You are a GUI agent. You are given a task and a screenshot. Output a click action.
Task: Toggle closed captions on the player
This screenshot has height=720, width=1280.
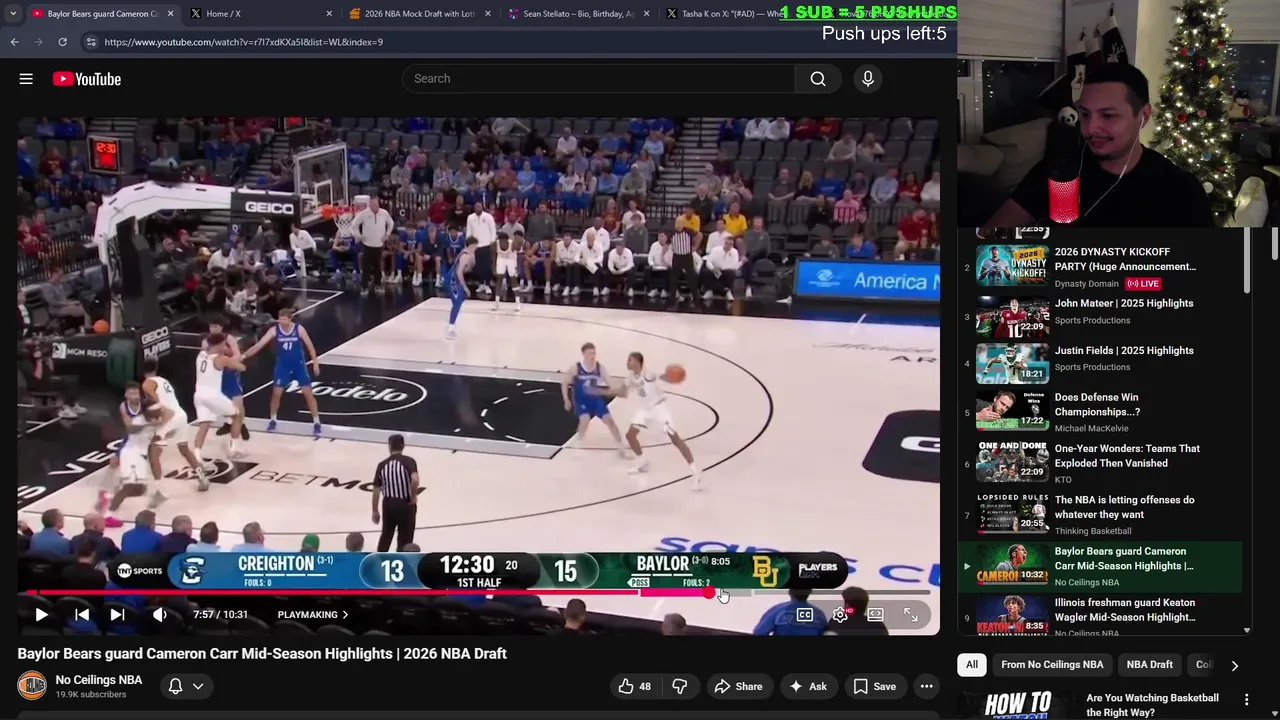pyautogui.click(x=805, y=615)
